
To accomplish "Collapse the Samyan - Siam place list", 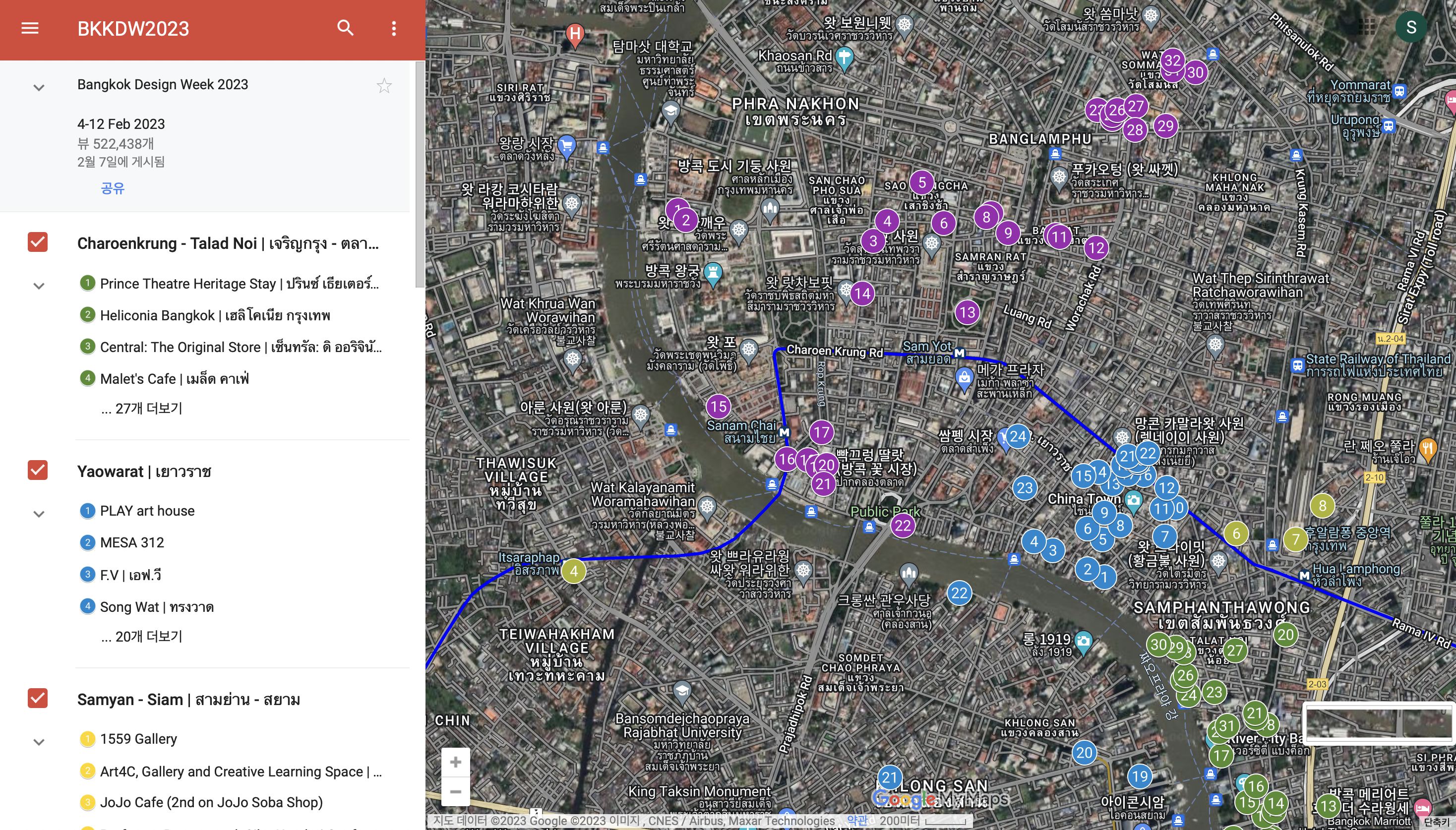I will point(39,742).
